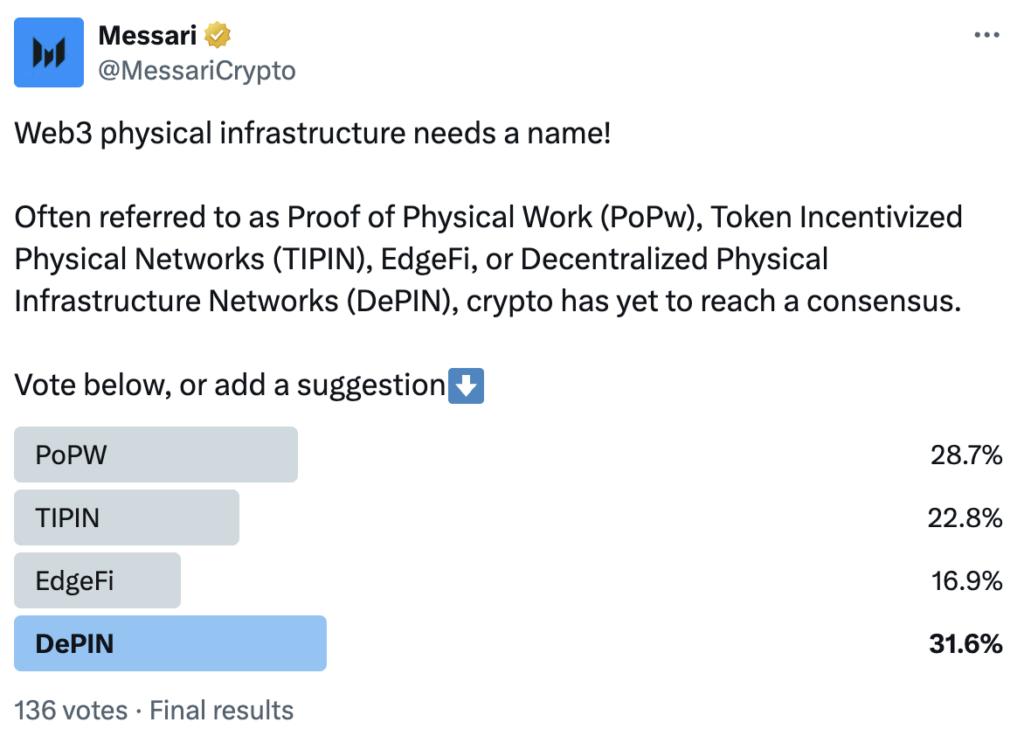This screenshot has width=1024, height=736.
Task: Click the "Final results" label
Action: coord(221,711)
